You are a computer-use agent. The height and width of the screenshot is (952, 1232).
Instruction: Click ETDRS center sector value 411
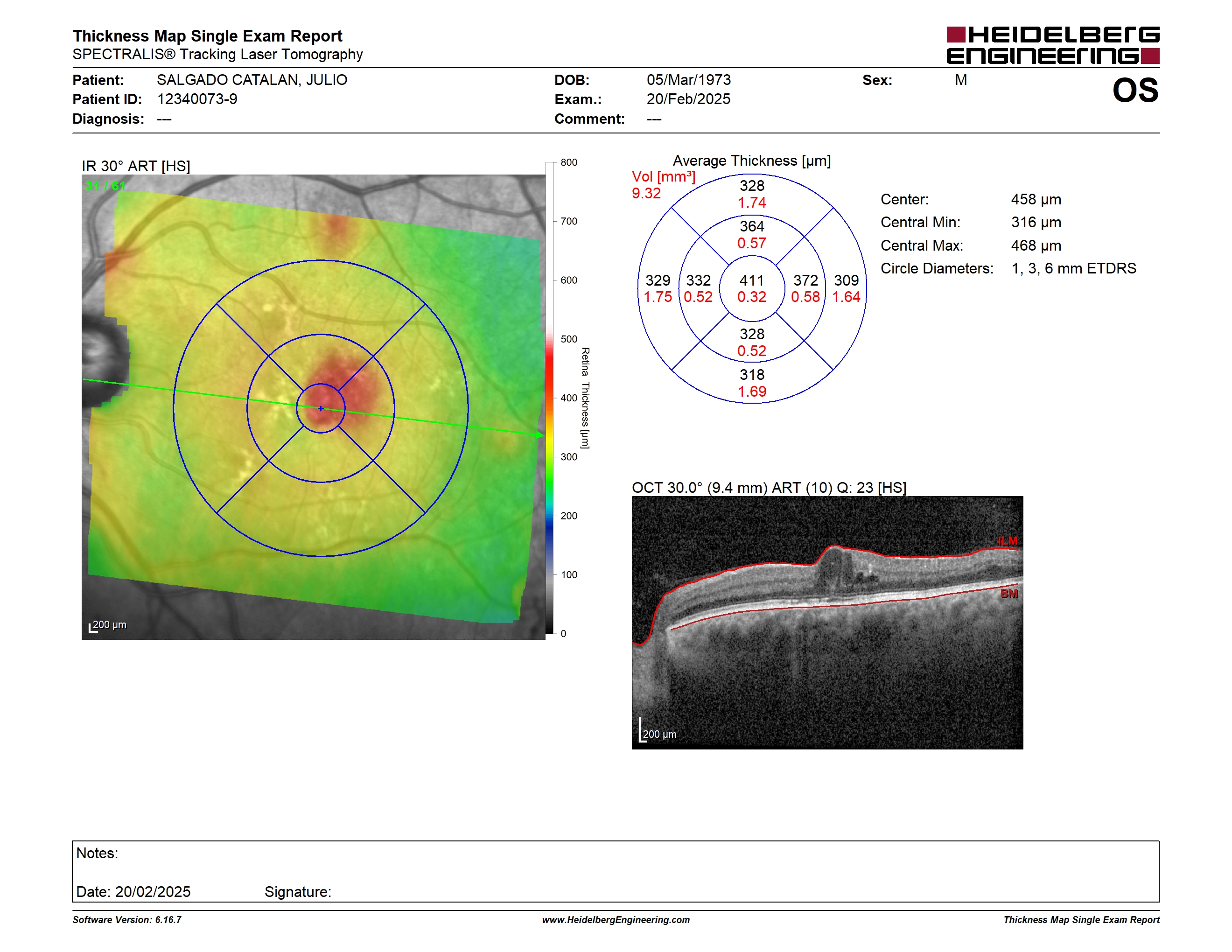tap(751, 280)
